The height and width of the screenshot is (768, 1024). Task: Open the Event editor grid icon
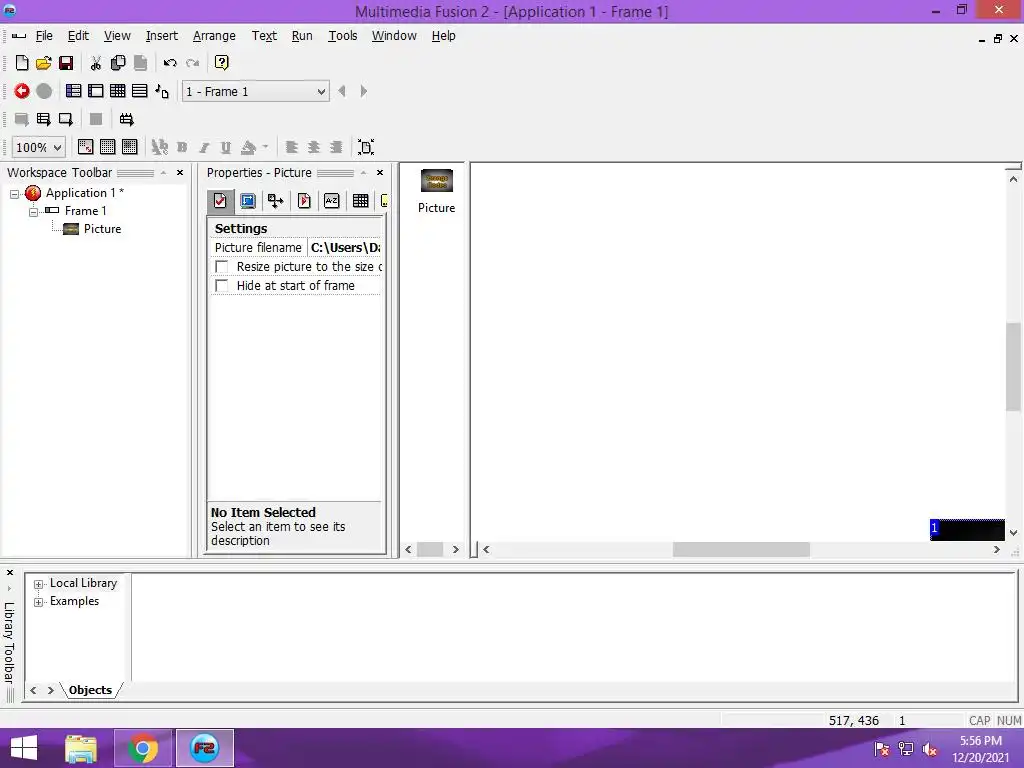(118, 91)
